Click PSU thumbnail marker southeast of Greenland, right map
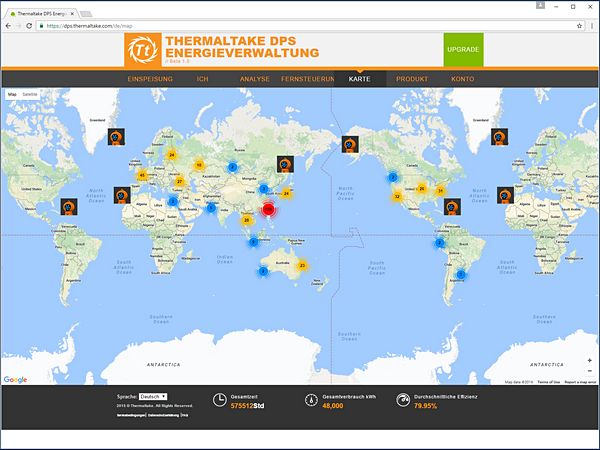This screenshot has height=450, width=600. pos(499,137)
